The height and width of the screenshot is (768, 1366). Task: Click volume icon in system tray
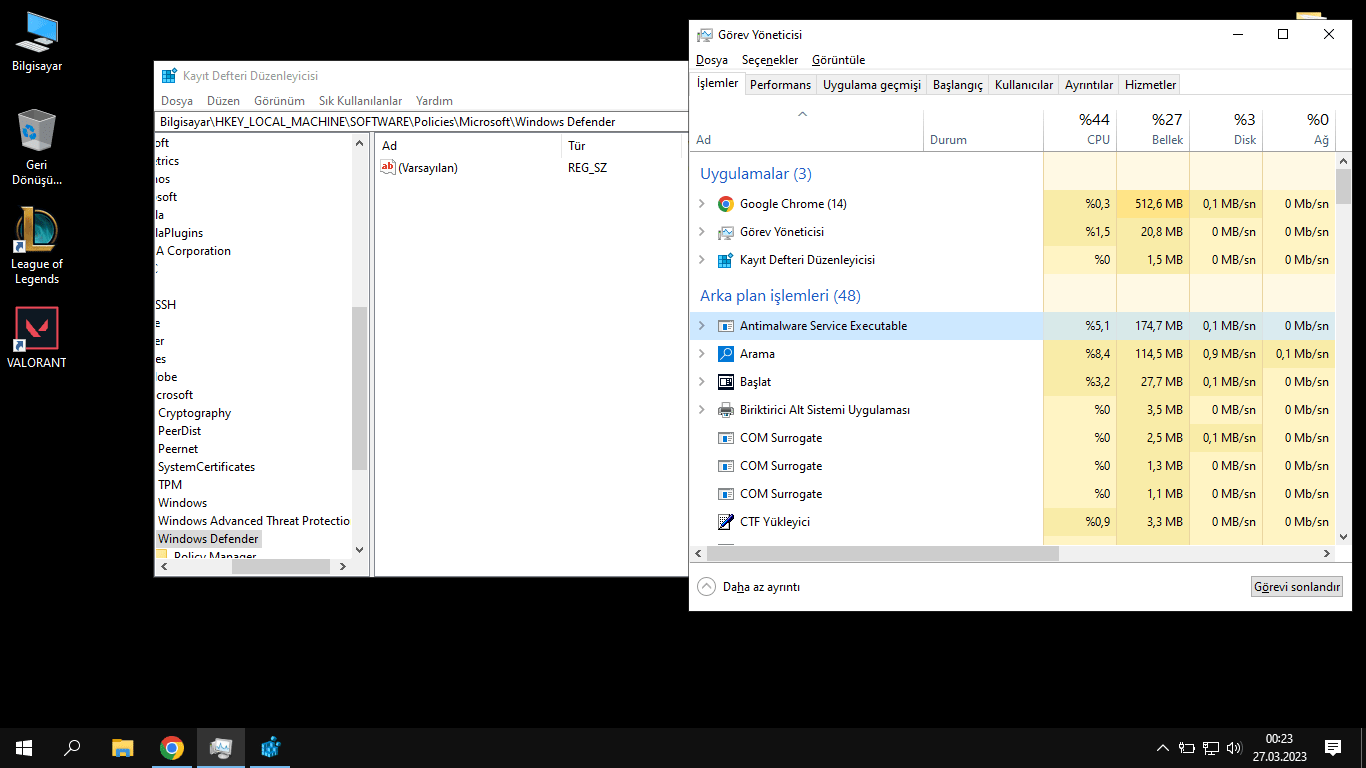(1235, 748)
